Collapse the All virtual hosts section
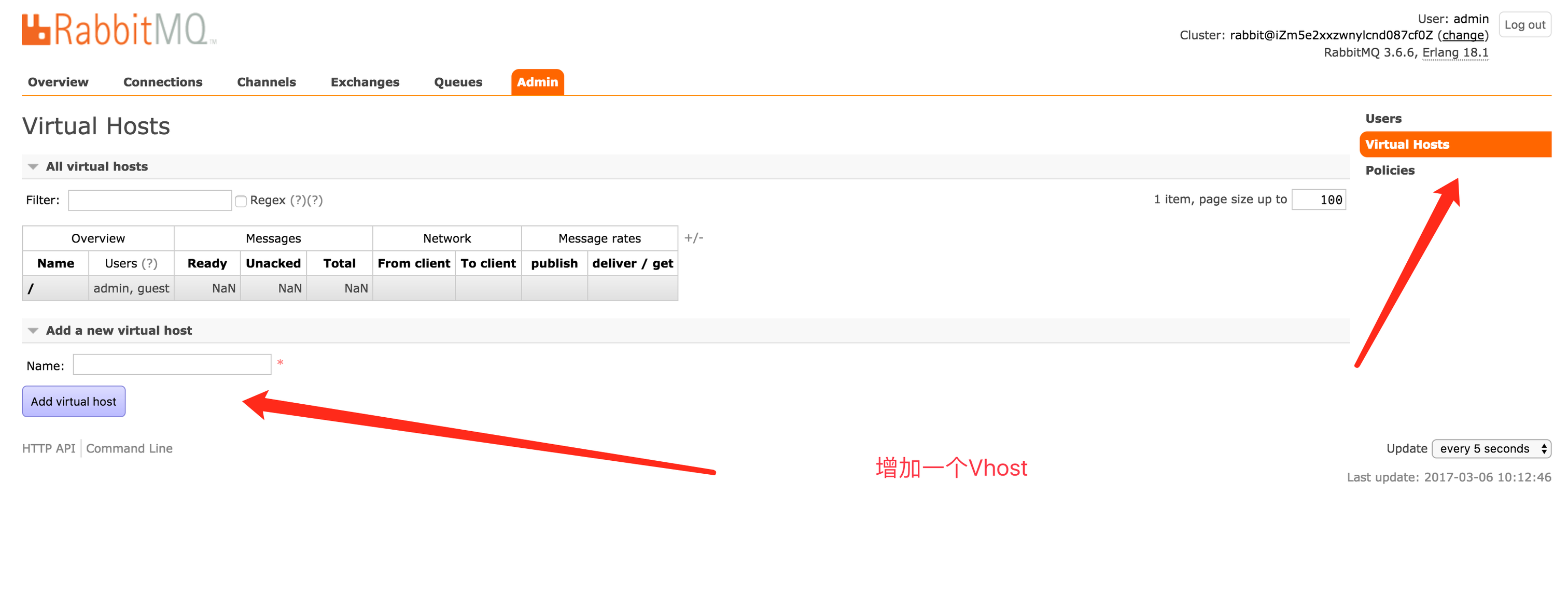Viewport: 1568px width, 609px height. point(96,167)
